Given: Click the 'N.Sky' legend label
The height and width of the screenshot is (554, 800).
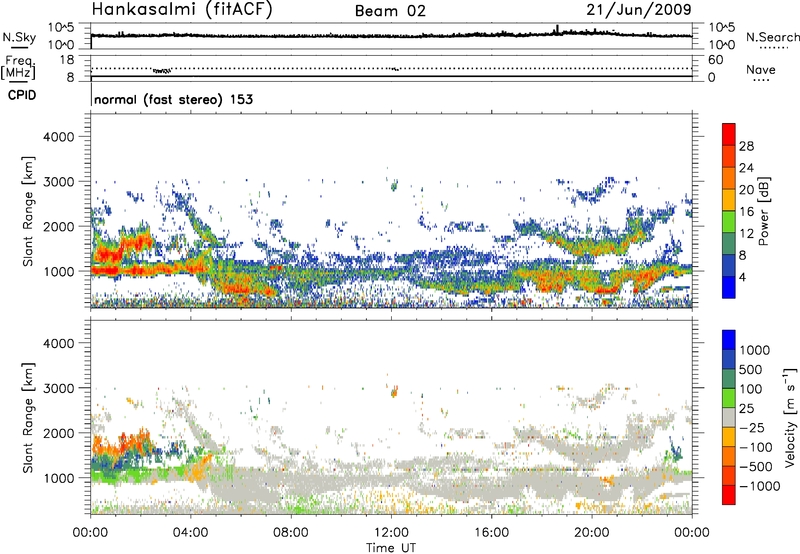Looking at the screenshot, I should coord(19,37).
